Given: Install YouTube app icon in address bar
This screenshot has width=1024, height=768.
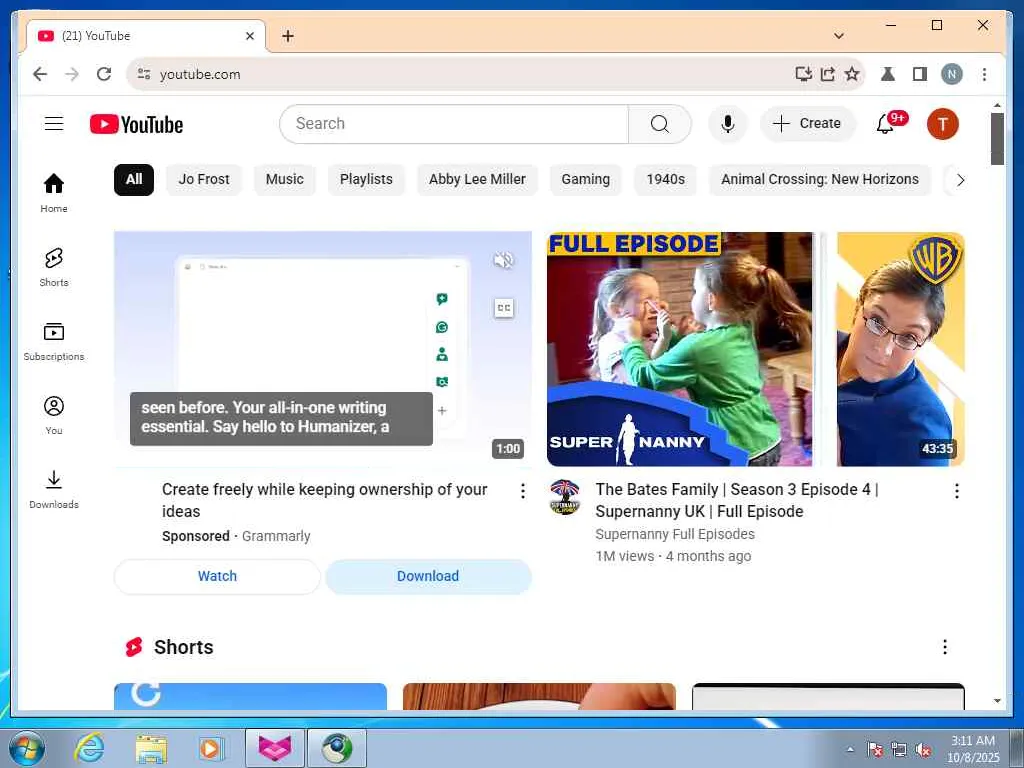Looking at the screenshot, I should (x=803, y=74).
